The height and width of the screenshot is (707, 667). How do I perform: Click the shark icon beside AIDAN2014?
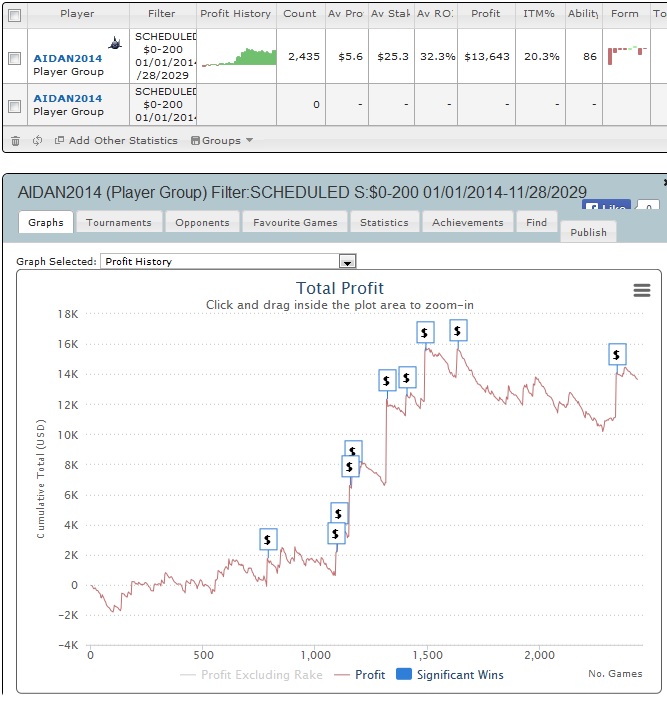pos(115,43)
